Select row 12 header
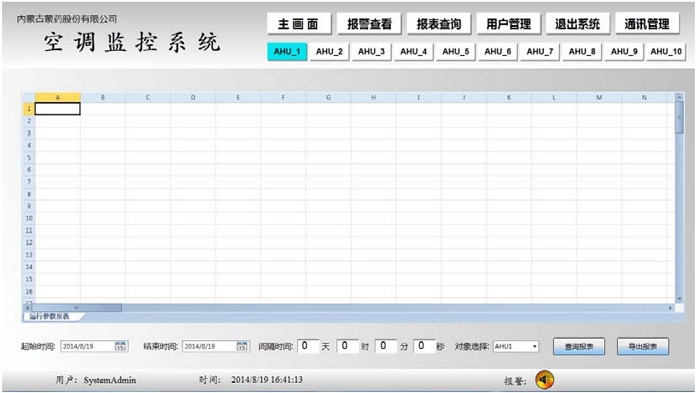Screen dimensions: 700x393 coord(29,242)
